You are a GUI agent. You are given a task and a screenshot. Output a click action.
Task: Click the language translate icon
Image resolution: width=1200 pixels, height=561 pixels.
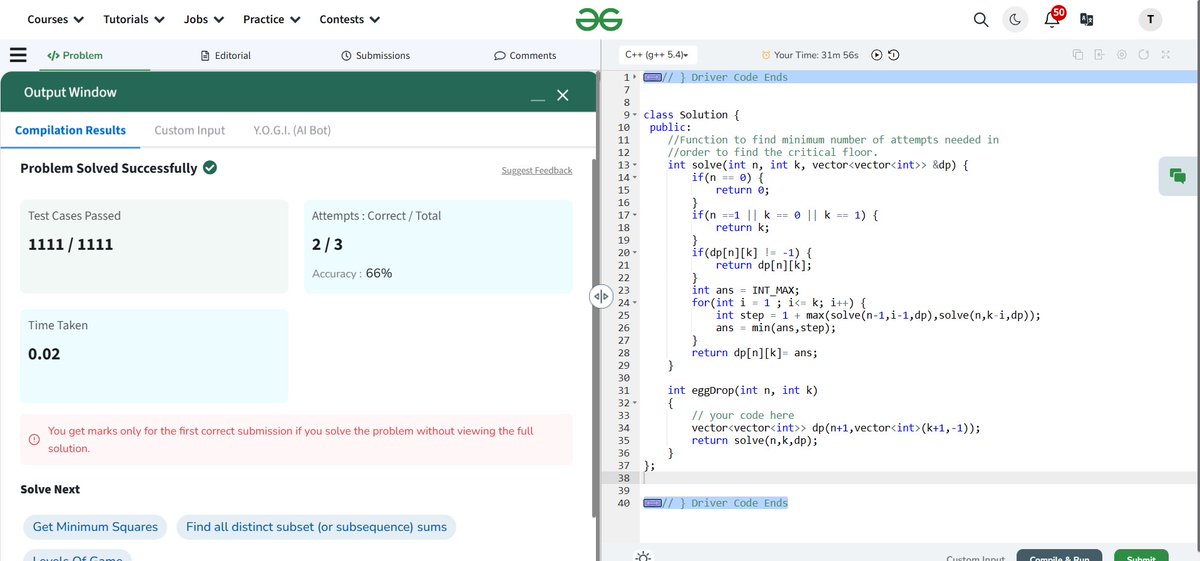(x=1087, y=20)
